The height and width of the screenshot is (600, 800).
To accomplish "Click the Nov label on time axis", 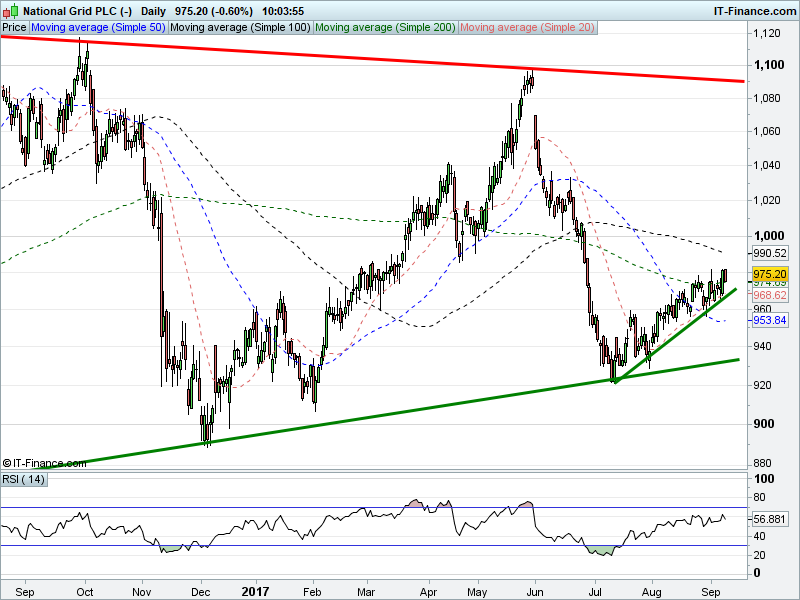I will tap(141, 592).
